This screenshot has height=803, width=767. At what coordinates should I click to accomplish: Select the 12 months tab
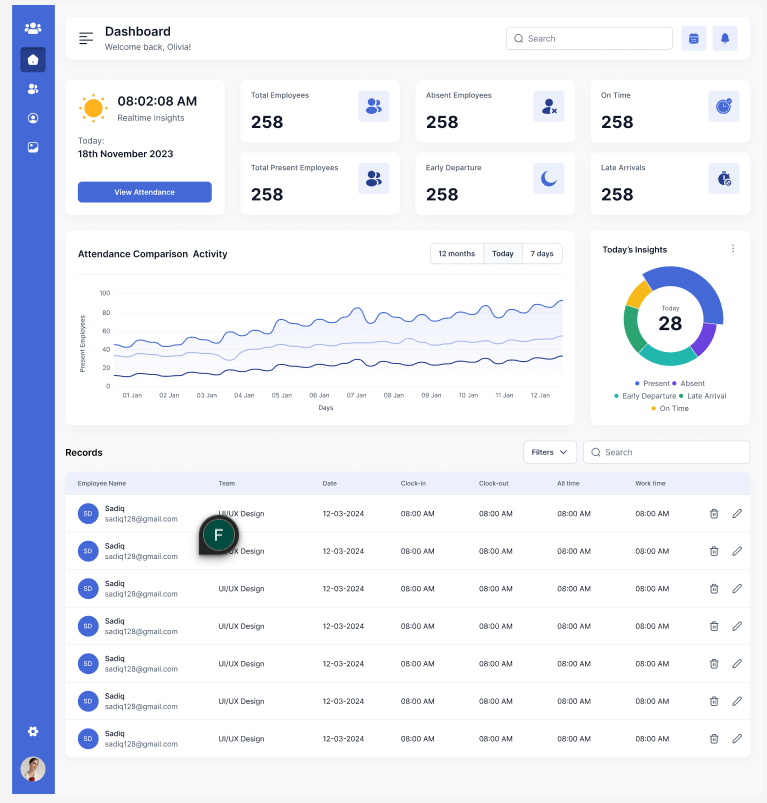[x=457, y=254]
